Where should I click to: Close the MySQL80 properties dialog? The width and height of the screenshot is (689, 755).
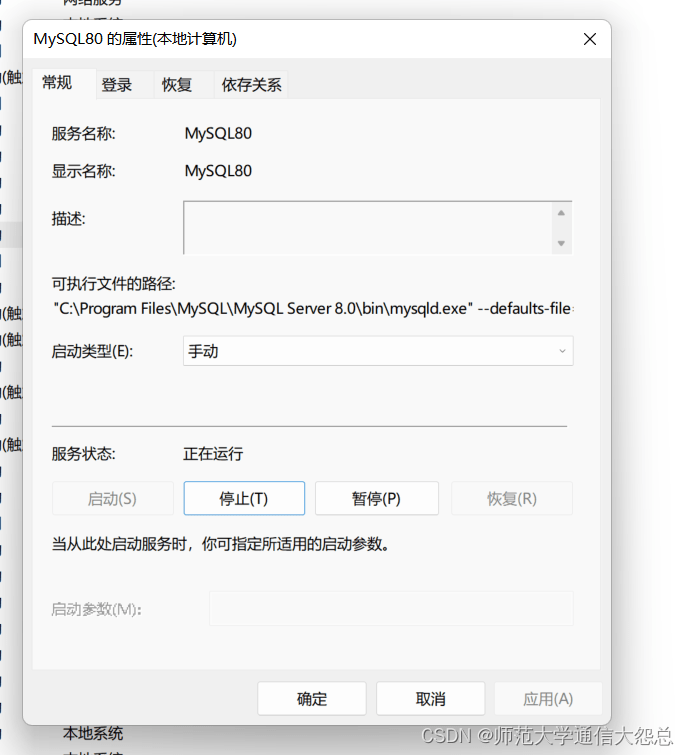click(x=589, y=39)
